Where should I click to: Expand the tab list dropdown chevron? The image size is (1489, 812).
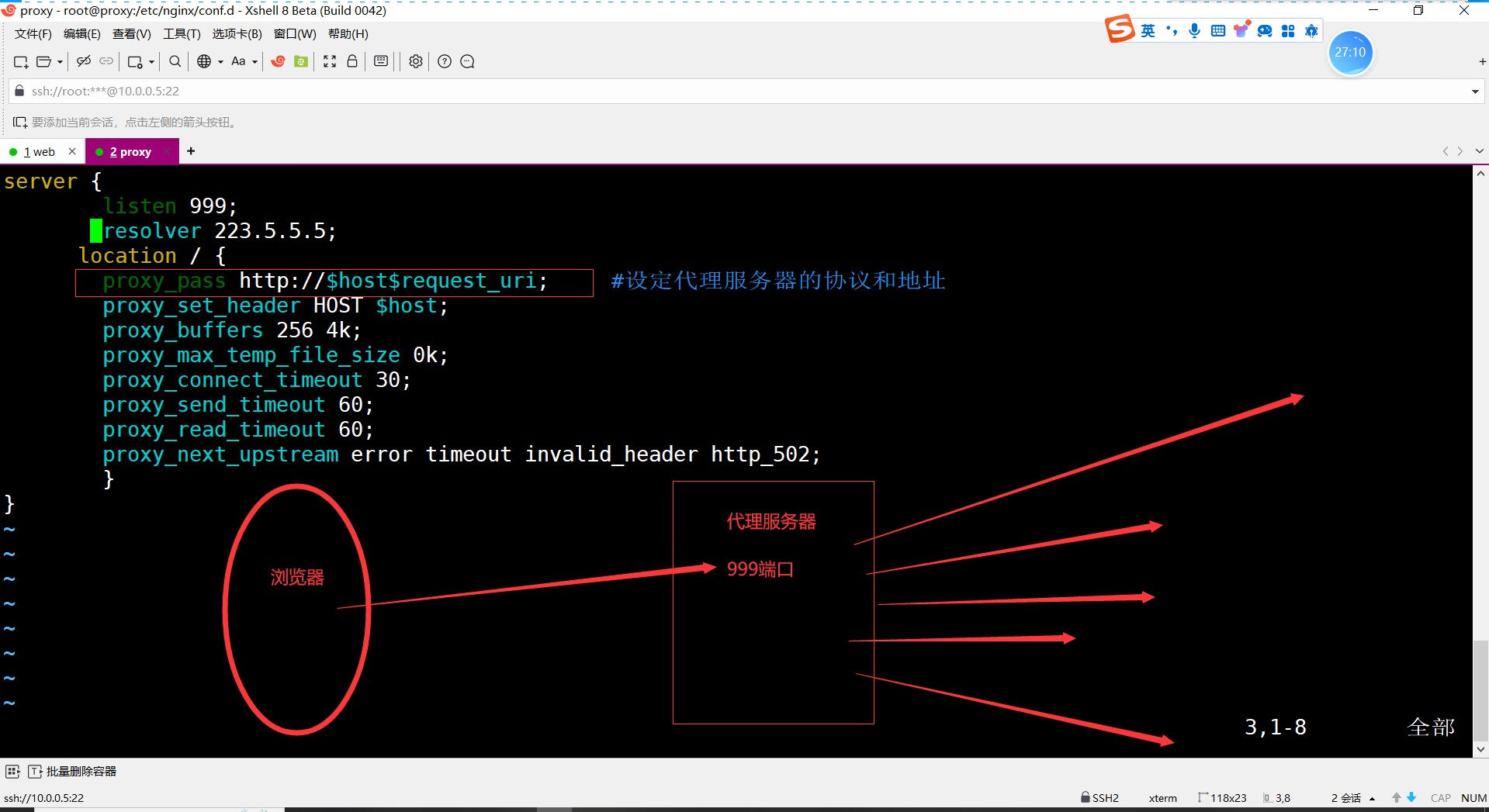tap(1480, 151)
